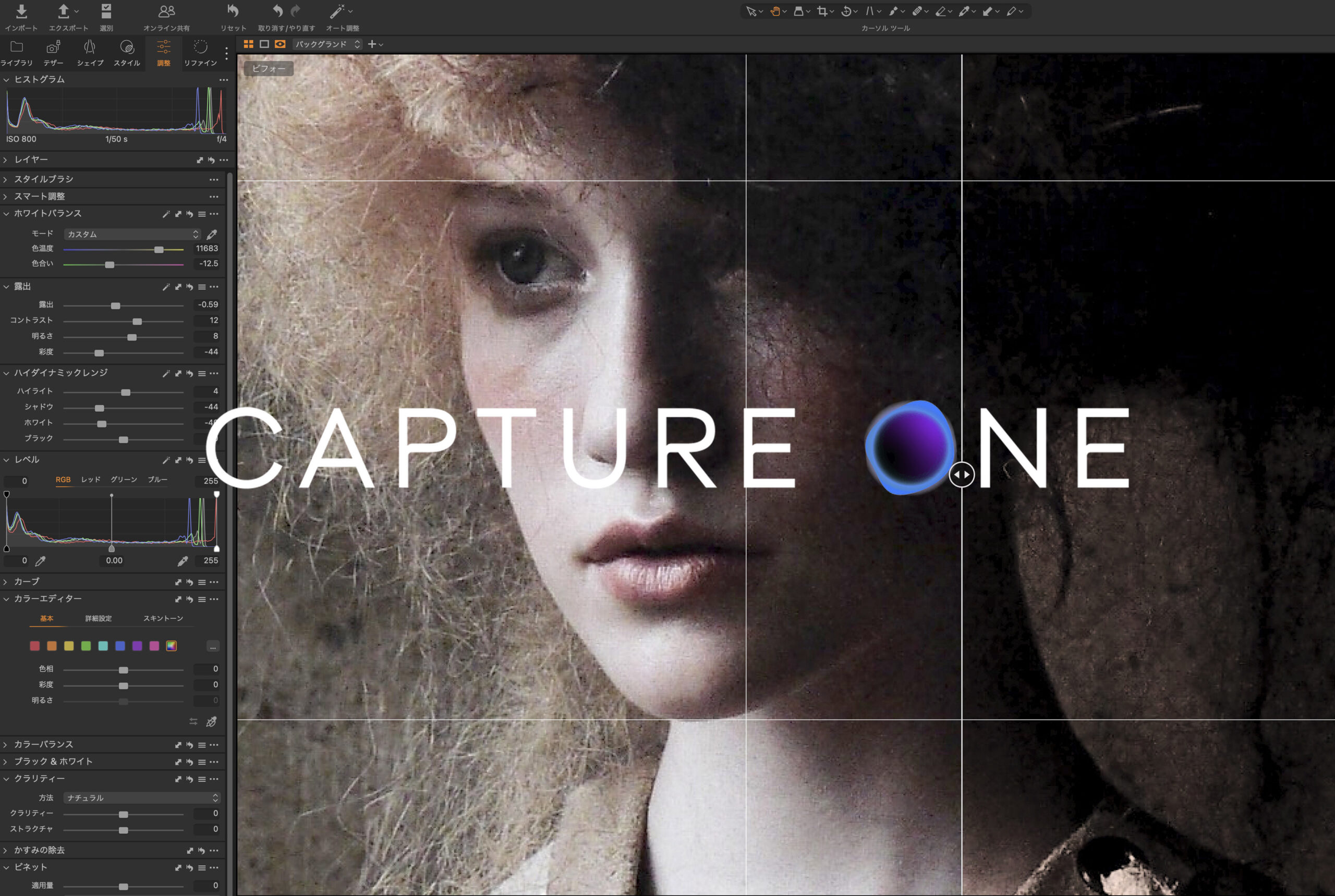Choose the Crop cursor tool

822,11
